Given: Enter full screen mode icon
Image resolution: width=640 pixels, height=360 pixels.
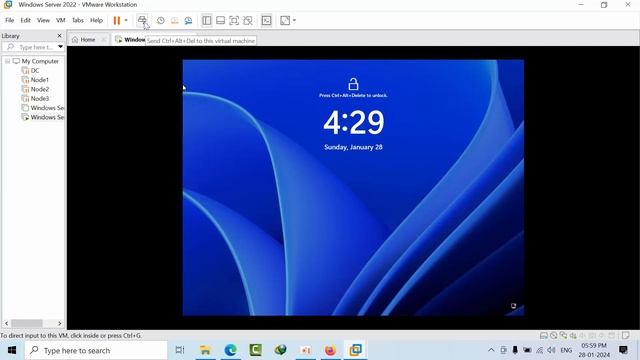Looking at the screenshot, I should (x=234, y=20).
